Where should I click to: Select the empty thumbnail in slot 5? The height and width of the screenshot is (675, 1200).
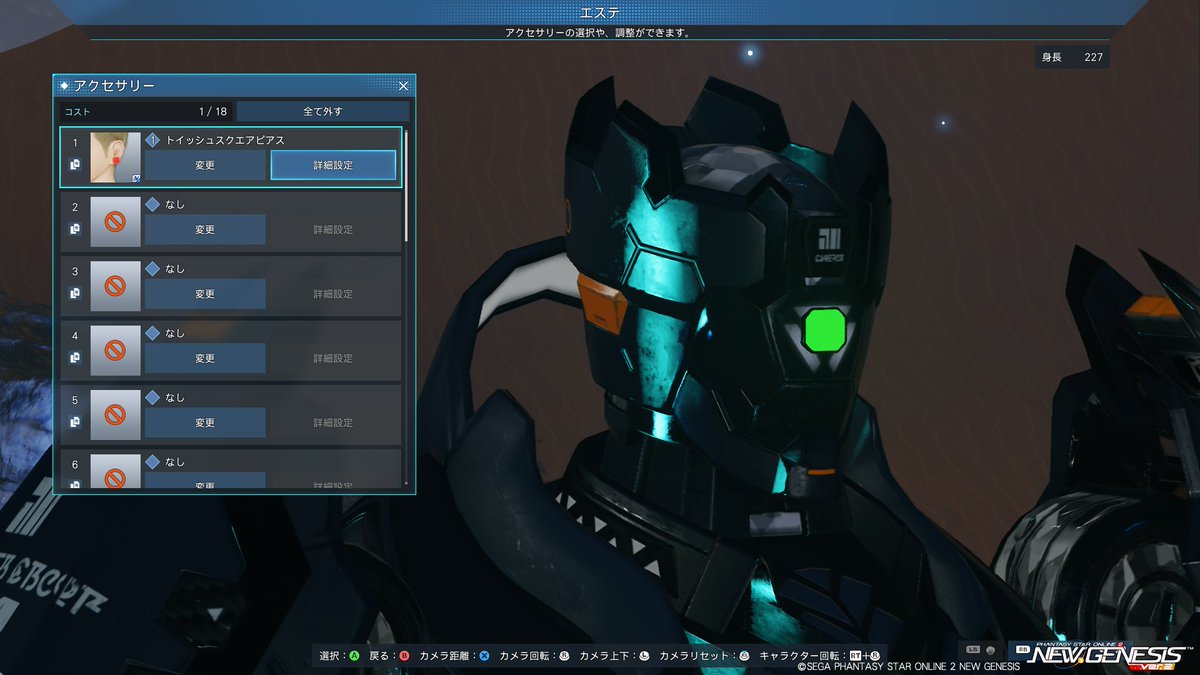[115, 415]
